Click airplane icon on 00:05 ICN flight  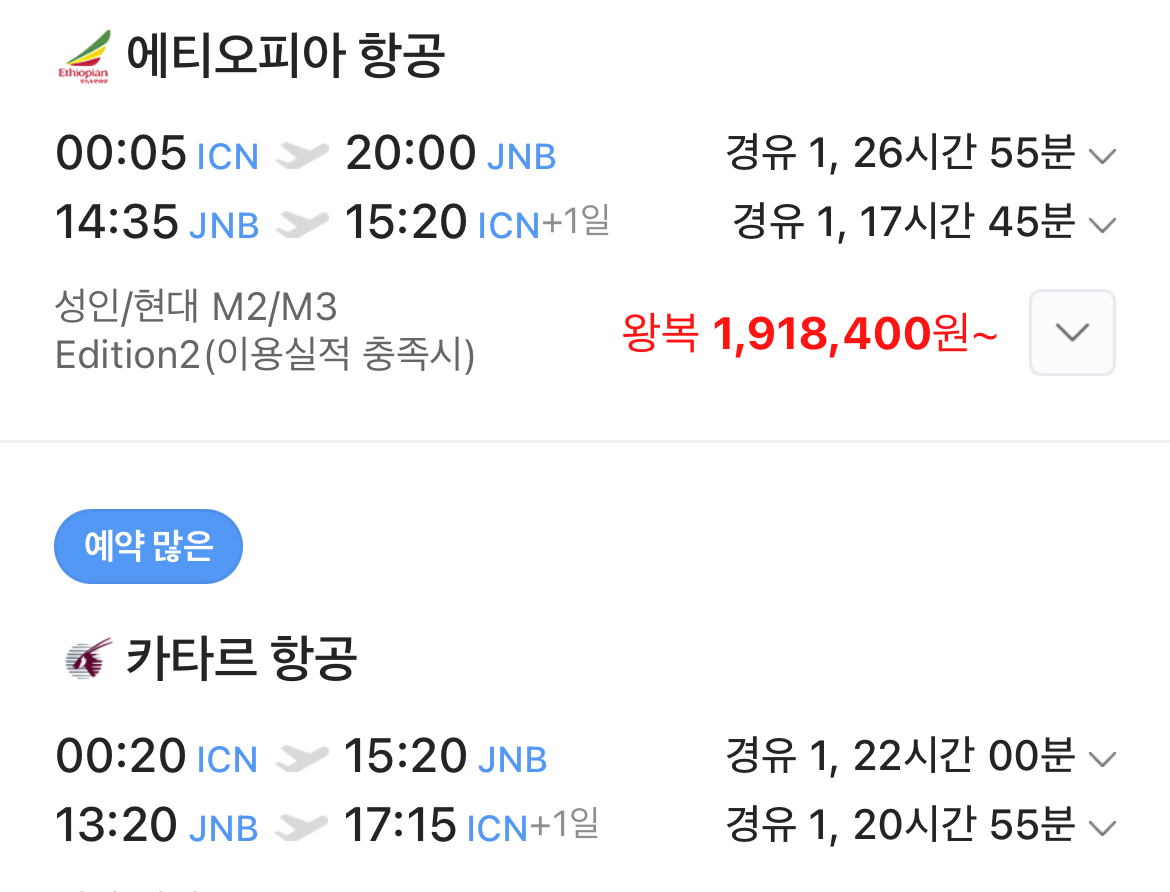pos(302,155)
